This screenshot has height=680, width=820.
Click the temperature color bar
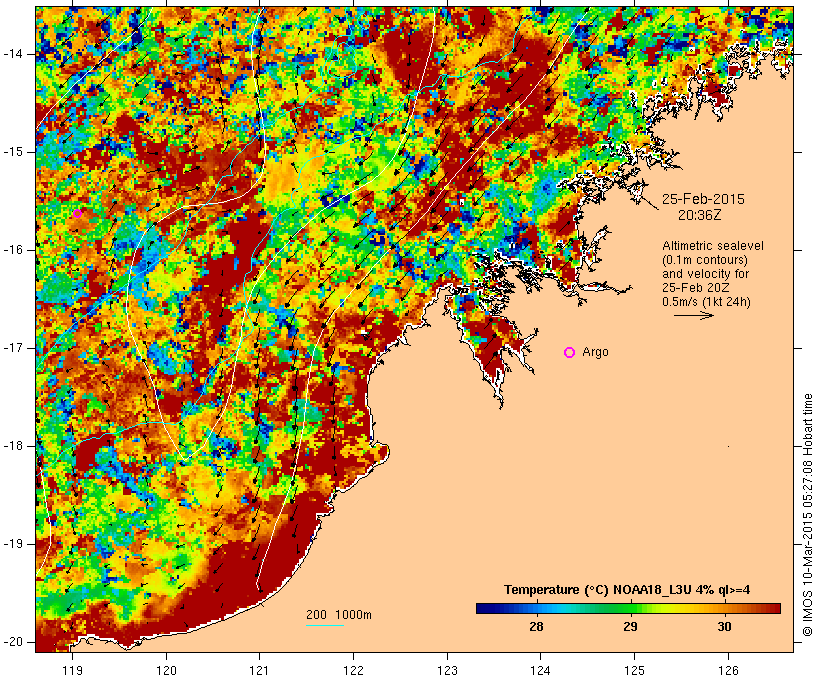(628, 608)
